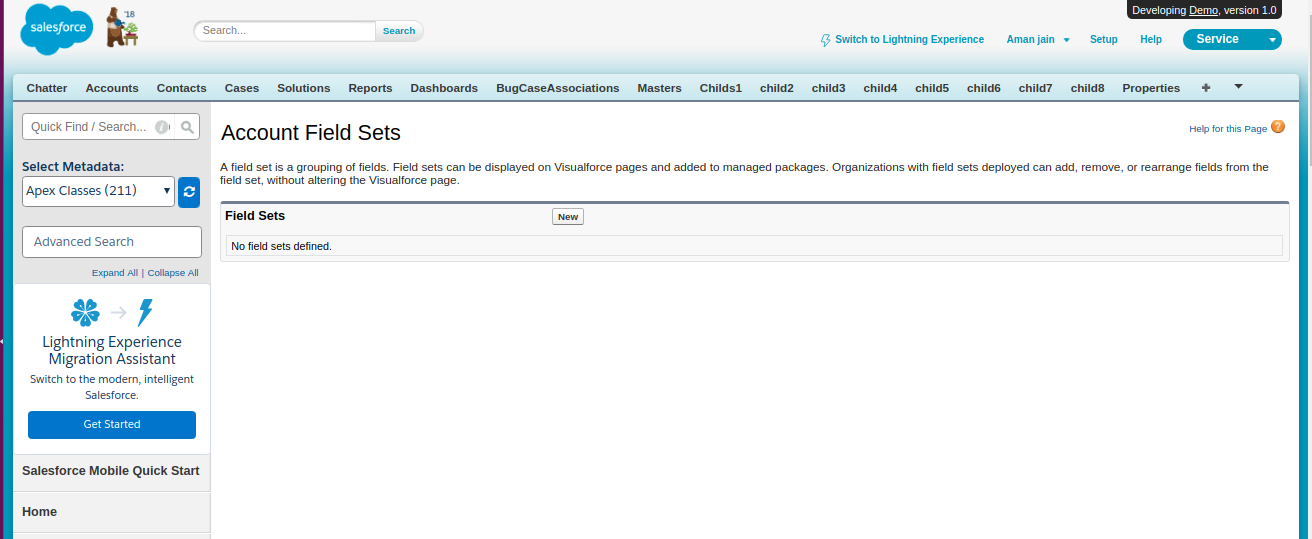The width and height of the screenshot is (1312, 539).
Task: Switch to the Dashboards tab
Action: tap(444, 88)
